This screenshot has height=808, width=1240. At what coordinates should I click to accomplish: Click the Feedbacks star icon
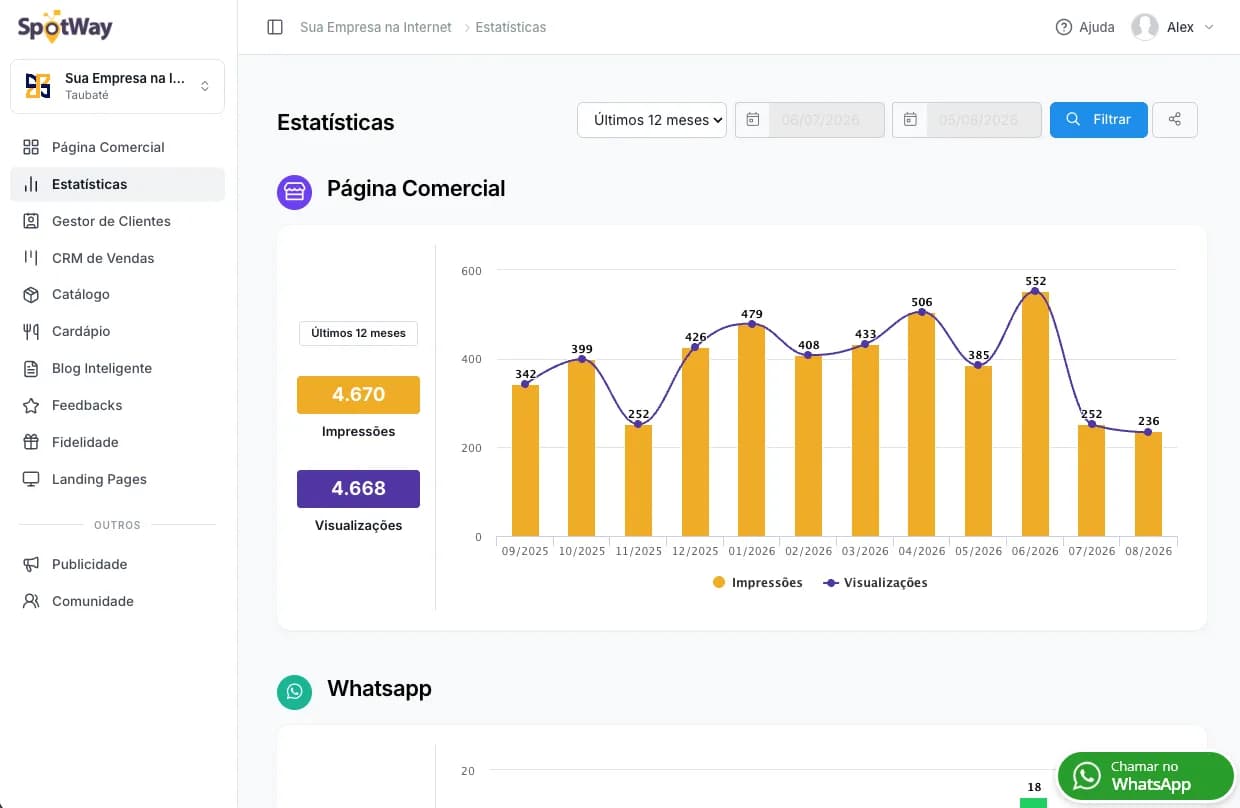click(x=31, y=405)
